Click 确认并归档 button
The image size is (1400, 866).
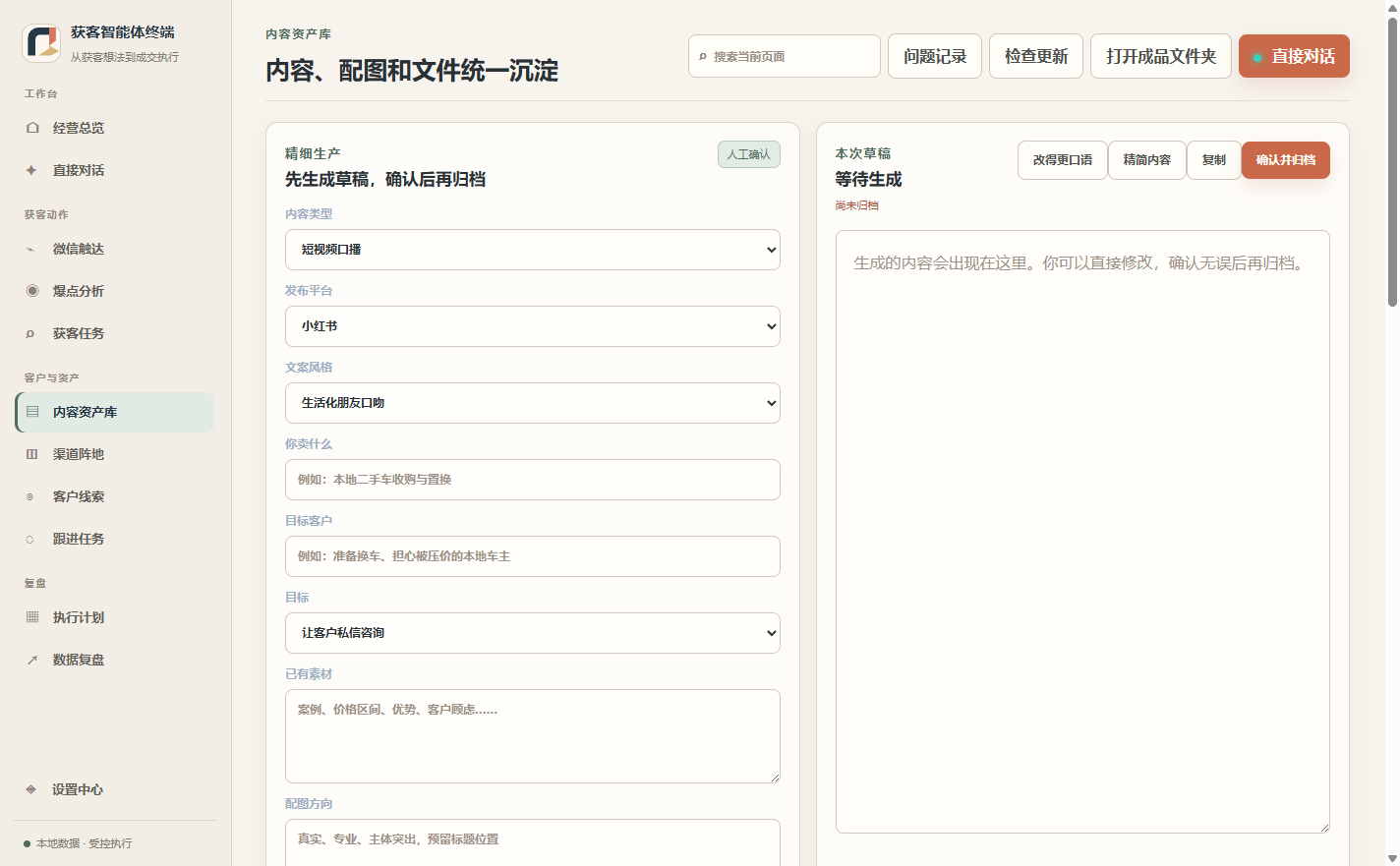pos(1286,160)
